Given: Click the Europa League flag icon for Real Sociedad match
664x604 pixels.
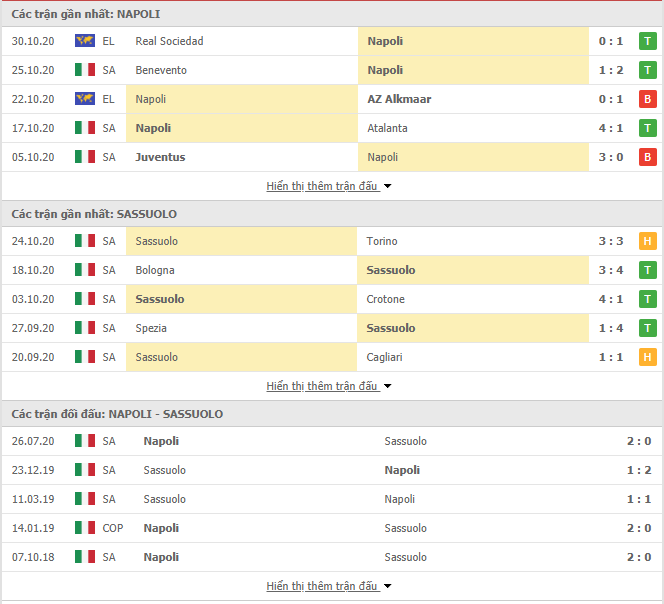Looking at the screenshot, I should click(85, 41).
